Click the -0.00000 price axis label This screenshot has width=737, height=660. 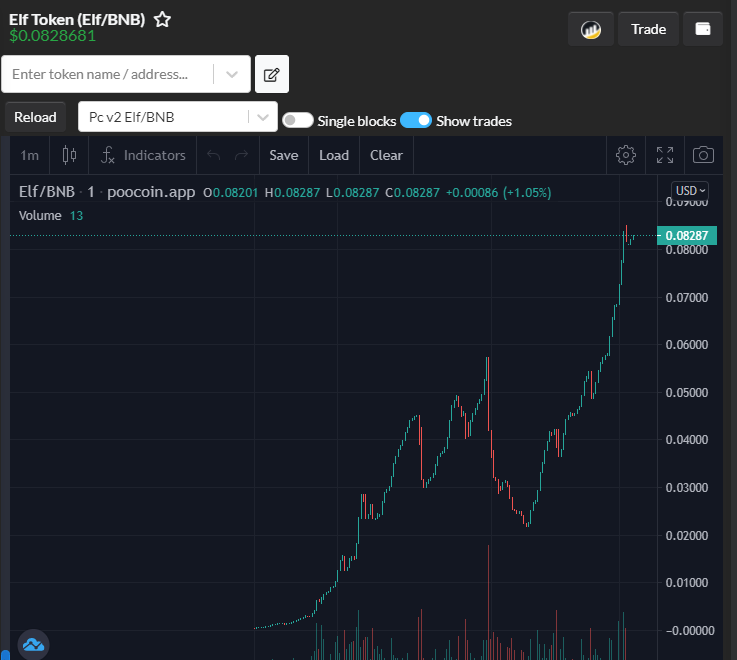pos(690,630)
